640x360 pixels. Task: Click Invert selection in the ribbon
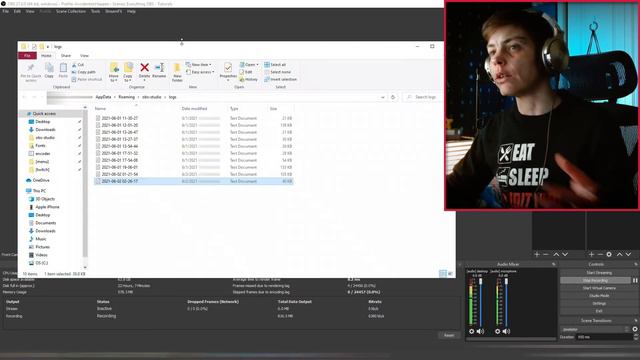click(x=280, y=79)
